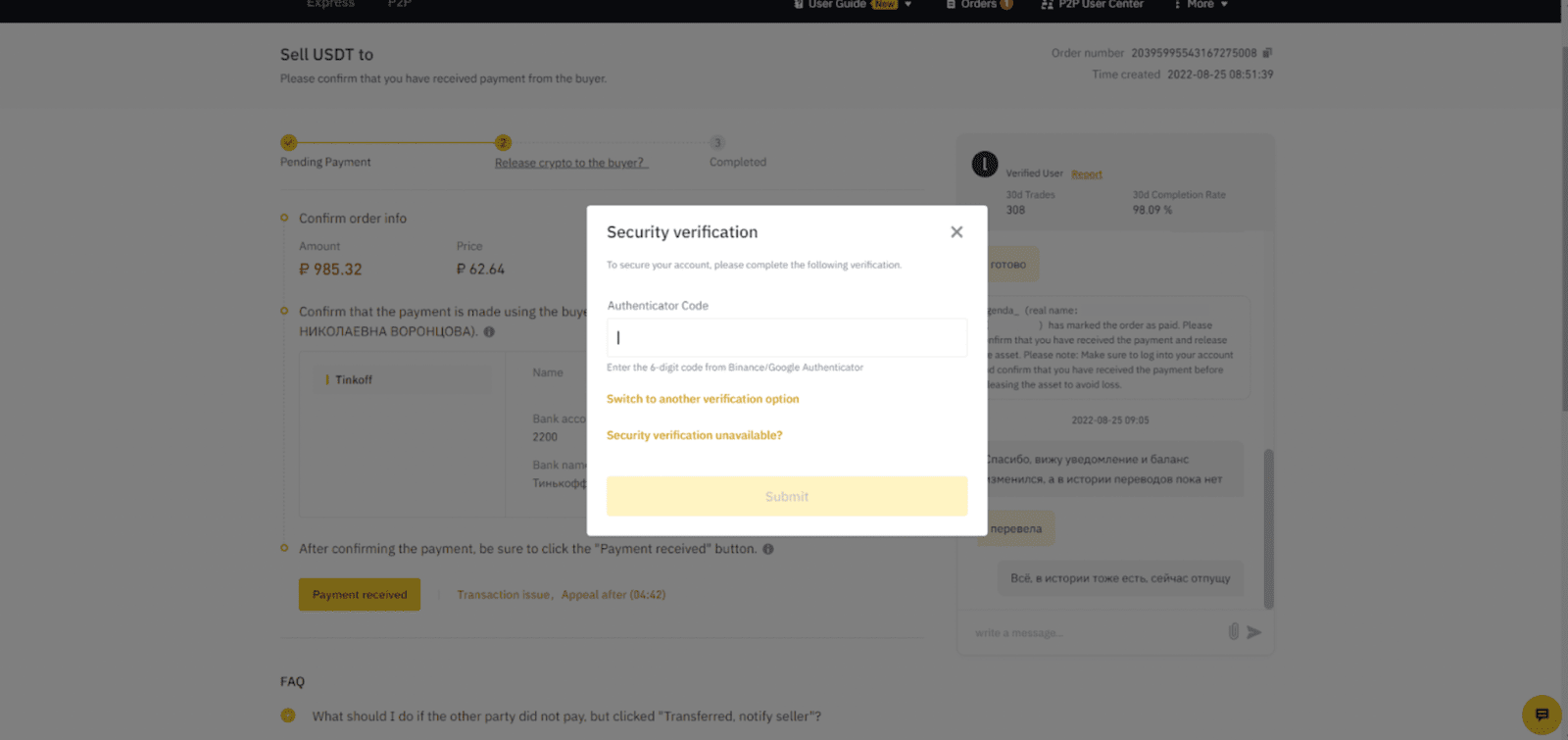This screenshot has height=740, width=1568.
Task: Click info icon after "Payment received" instruction
Action: [x=768, y=549]
